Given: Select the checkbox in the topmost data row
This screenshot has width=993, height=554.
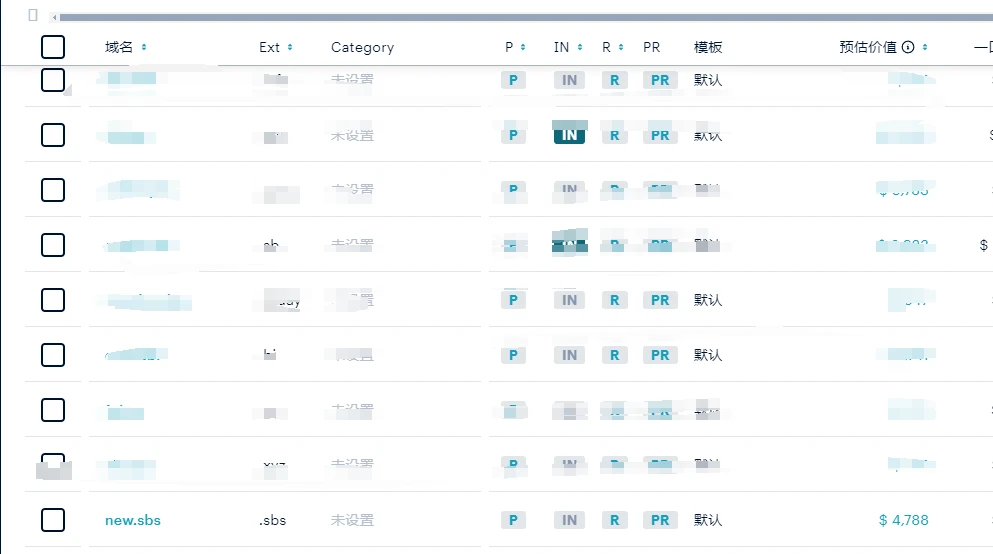Looking at the screenshot, I should 53,80.
